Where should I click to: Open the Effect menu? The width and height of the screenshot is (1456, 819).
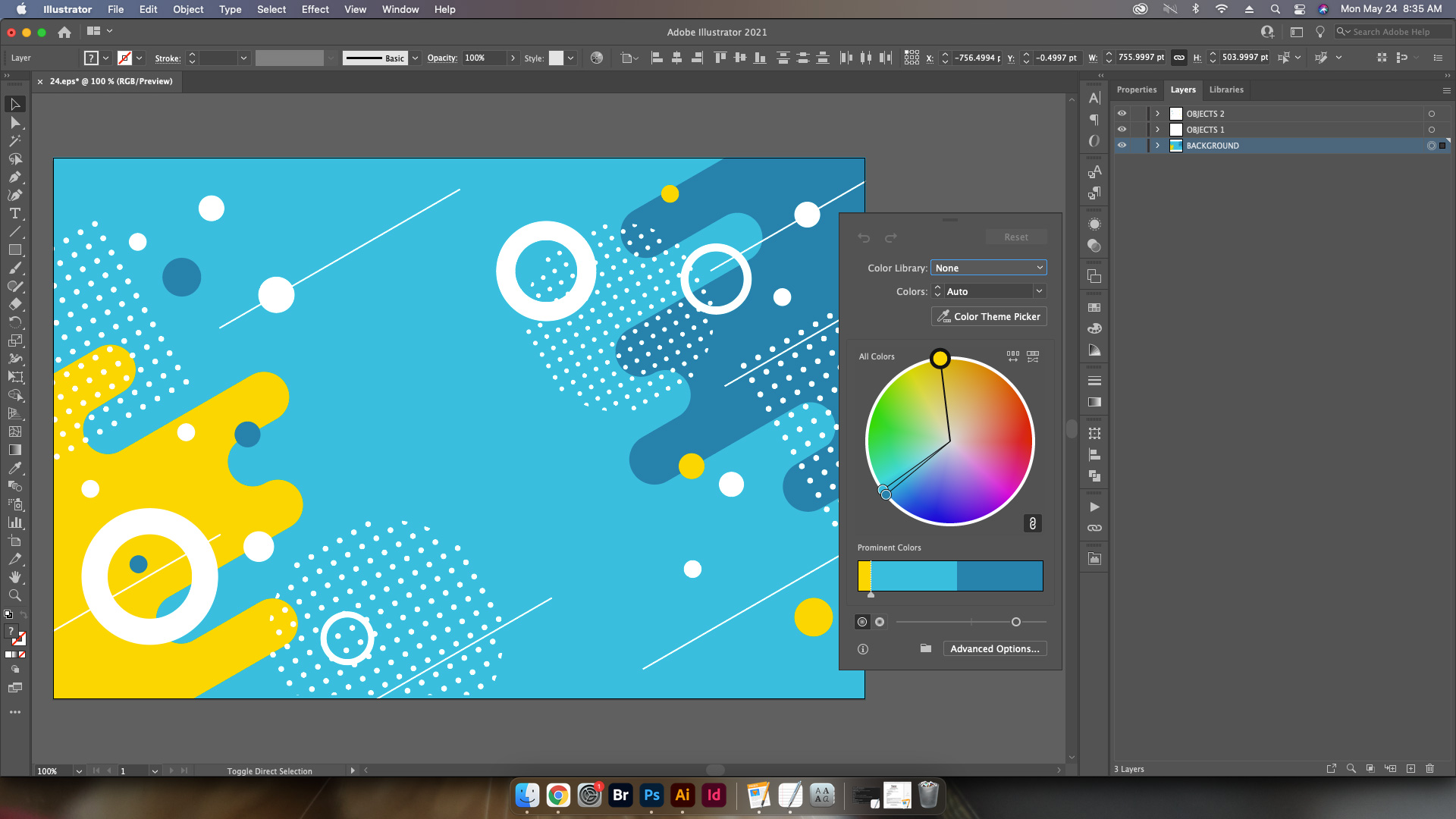315,9
